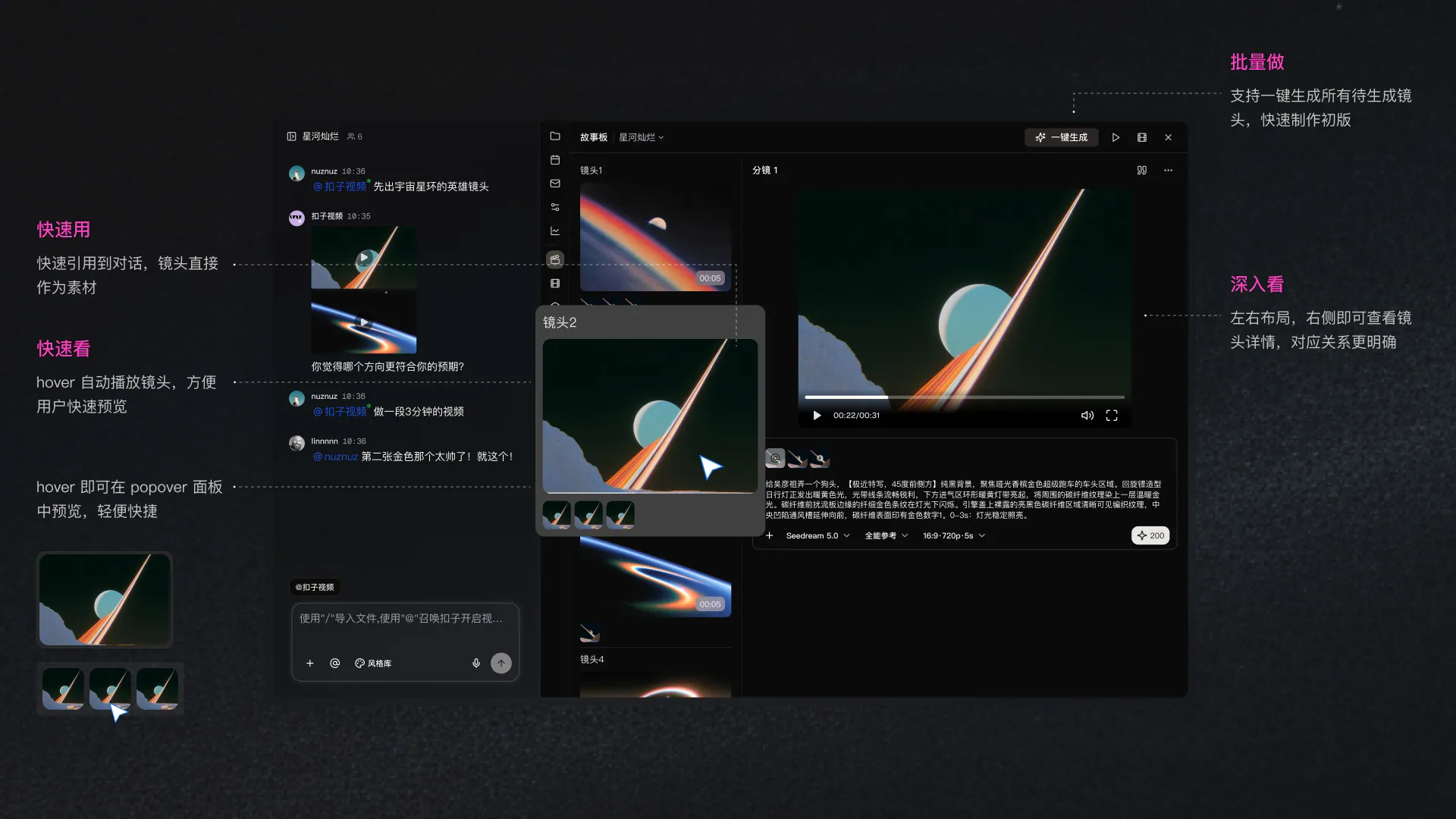Screen dimensions: 1456x819
Task: Click the prompt text area under the video
Action: [x=963, y=499]
